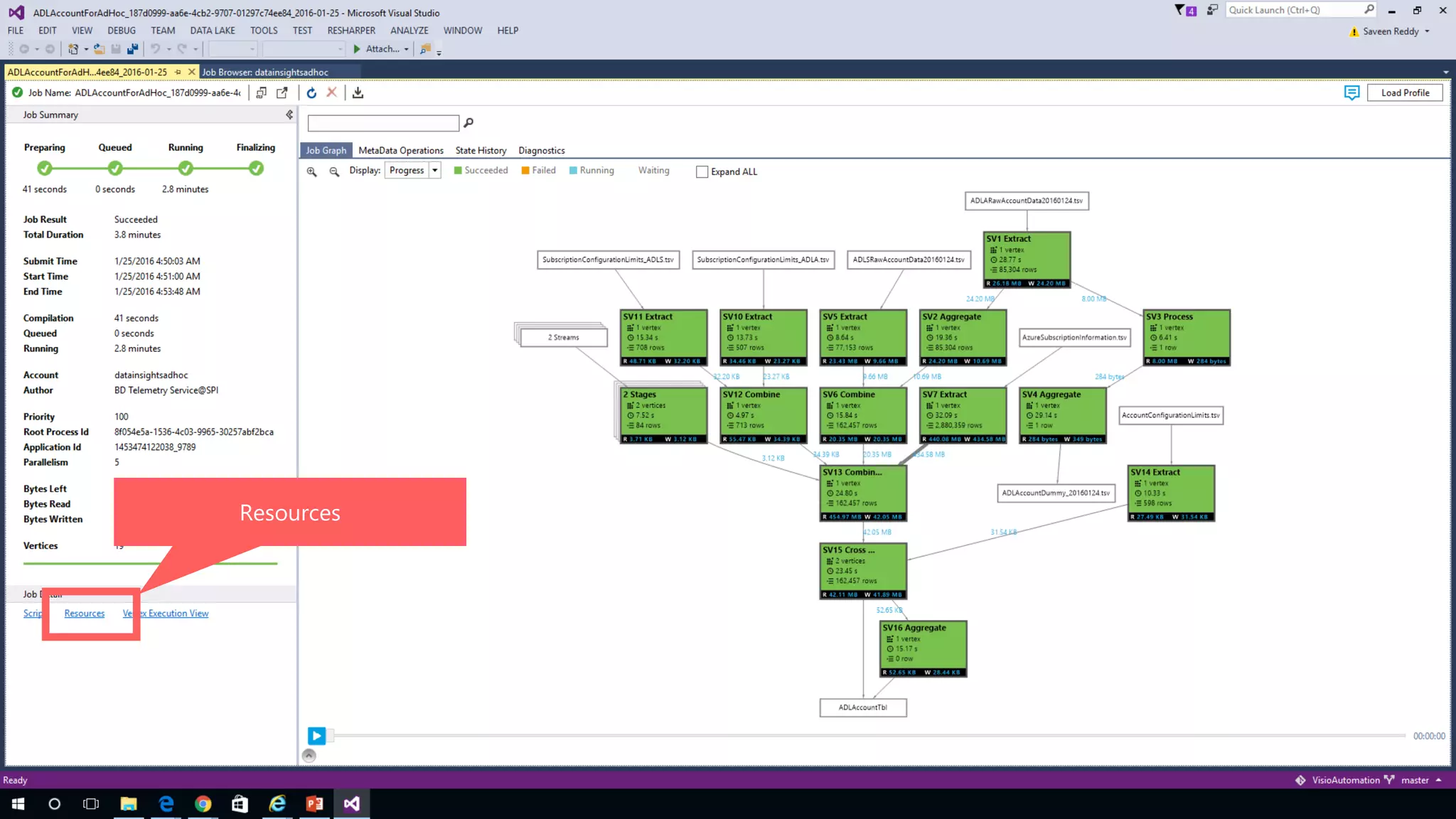The height and width of the screenshot is (819, 1456).
Task: Click the open externally icon in job toolbar
Action: pyautogui.click(x=282, y=92)
